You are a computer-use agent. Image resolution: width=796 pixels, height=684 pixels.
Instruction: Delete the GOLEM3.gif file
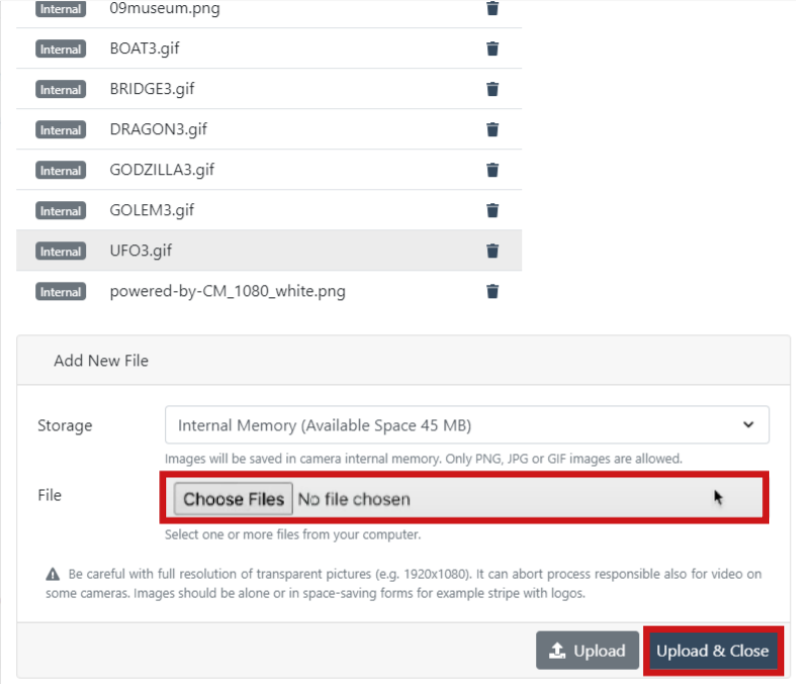[x=492, y=210]
